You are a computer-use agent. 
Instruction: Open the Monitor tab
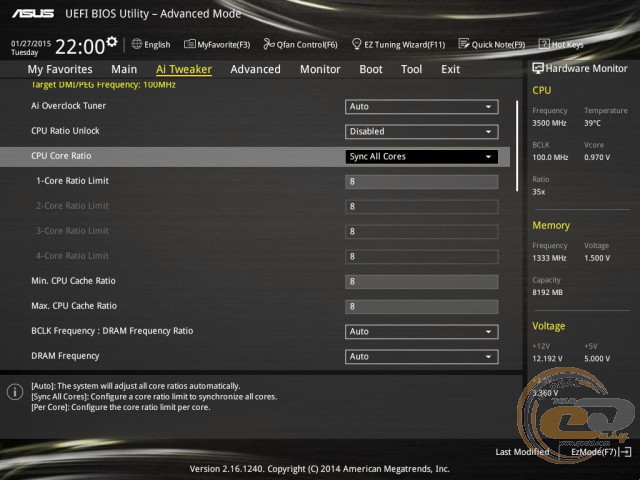320,69
